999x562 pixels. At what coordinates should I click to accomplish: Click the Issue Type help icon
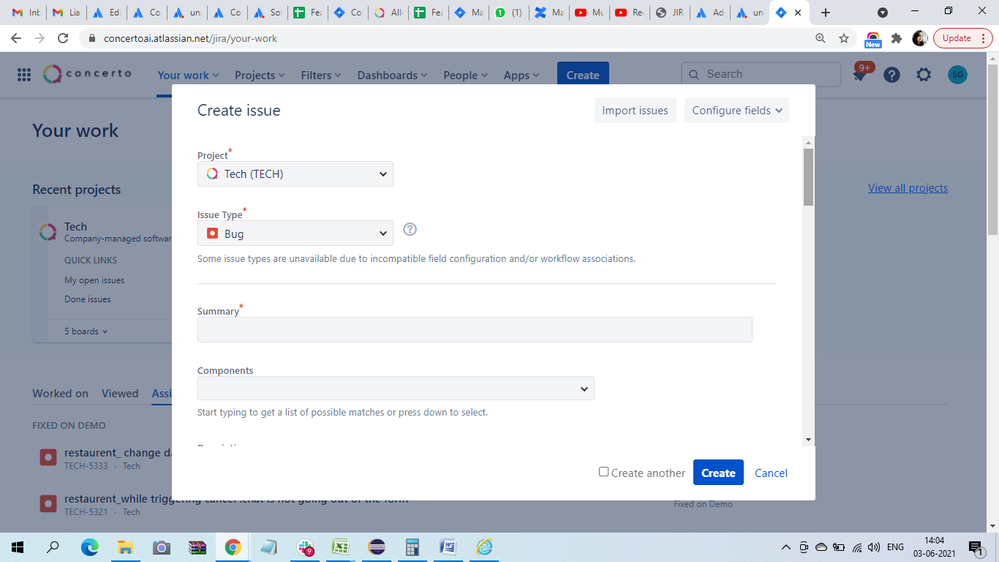point(410,229)
